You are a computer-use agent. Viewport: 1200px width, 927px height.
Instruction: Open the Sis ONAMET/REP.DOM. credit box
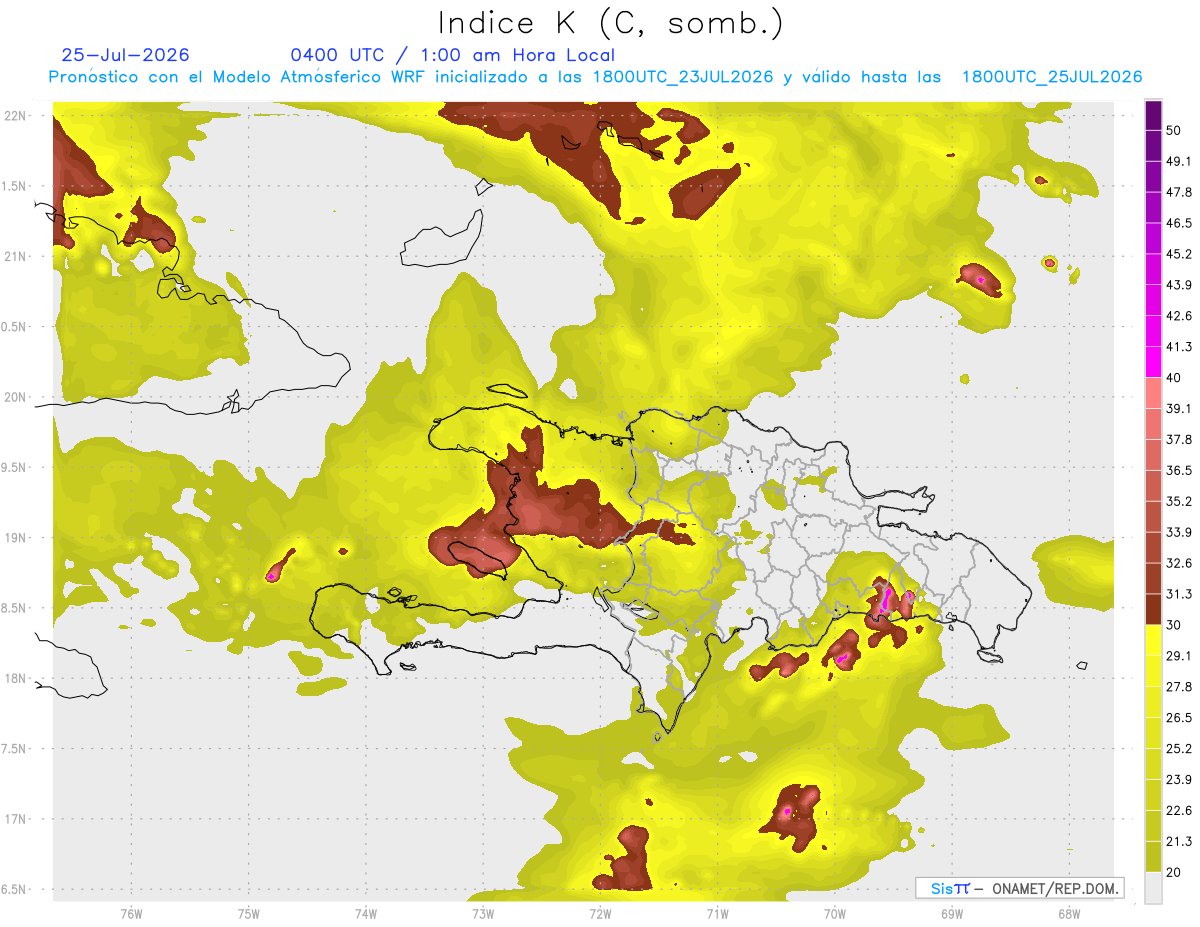1019,888
